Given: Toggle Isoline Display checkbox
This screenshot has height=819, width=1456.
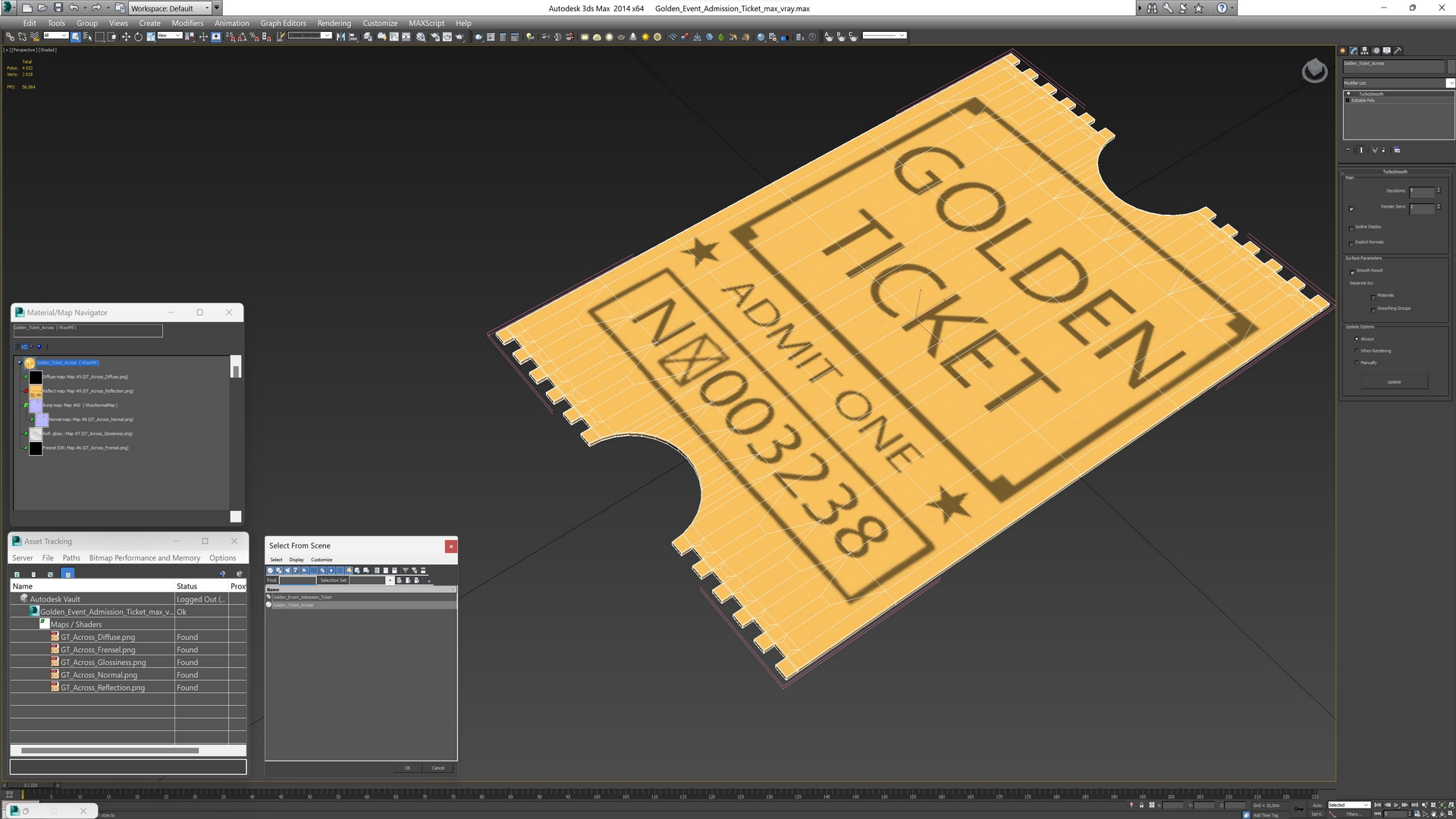Looking at the screenshot, I should coord(1351,227).
